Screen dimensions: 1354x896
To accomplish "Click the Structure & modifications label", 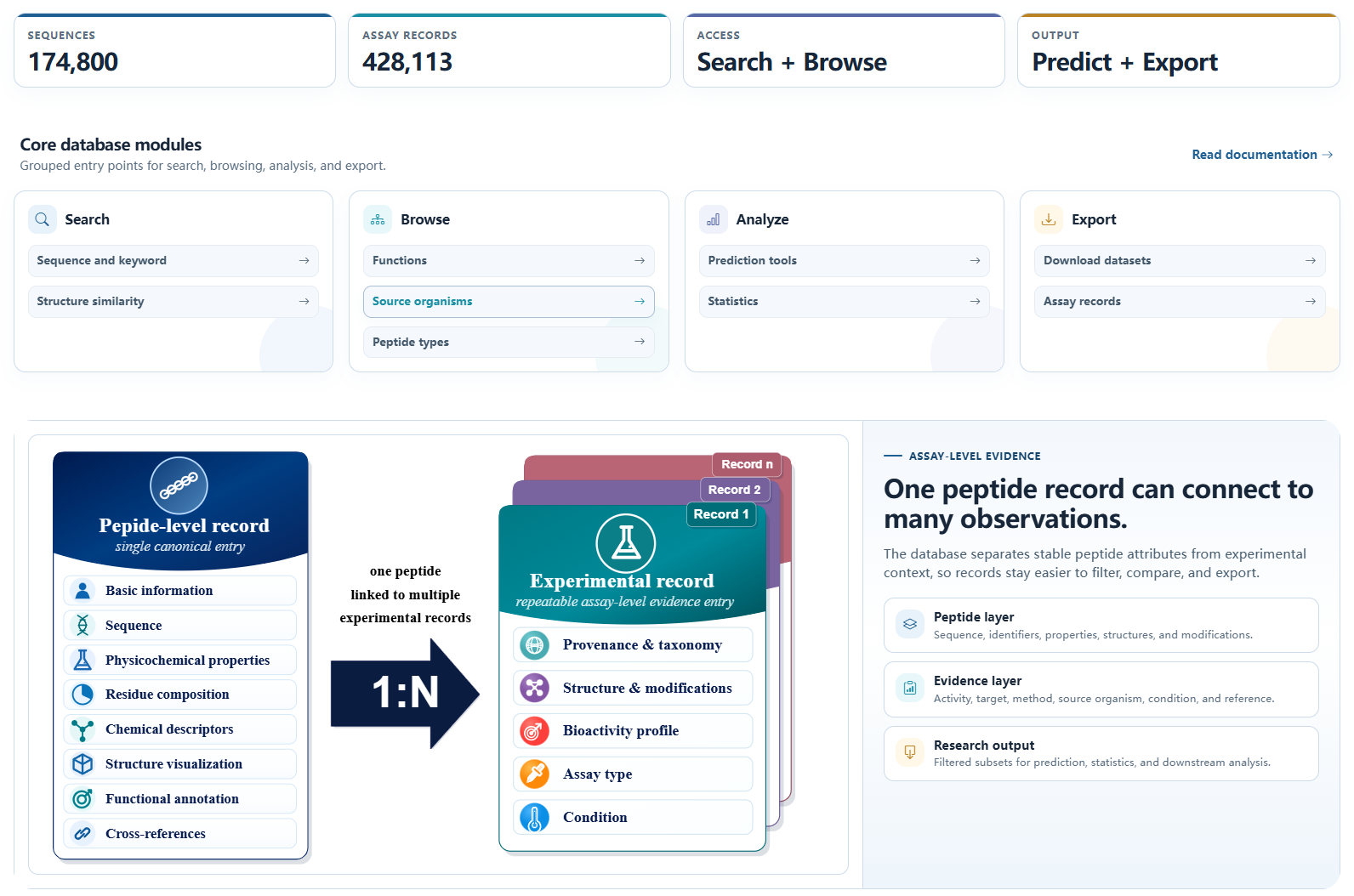I will [647, 689].
